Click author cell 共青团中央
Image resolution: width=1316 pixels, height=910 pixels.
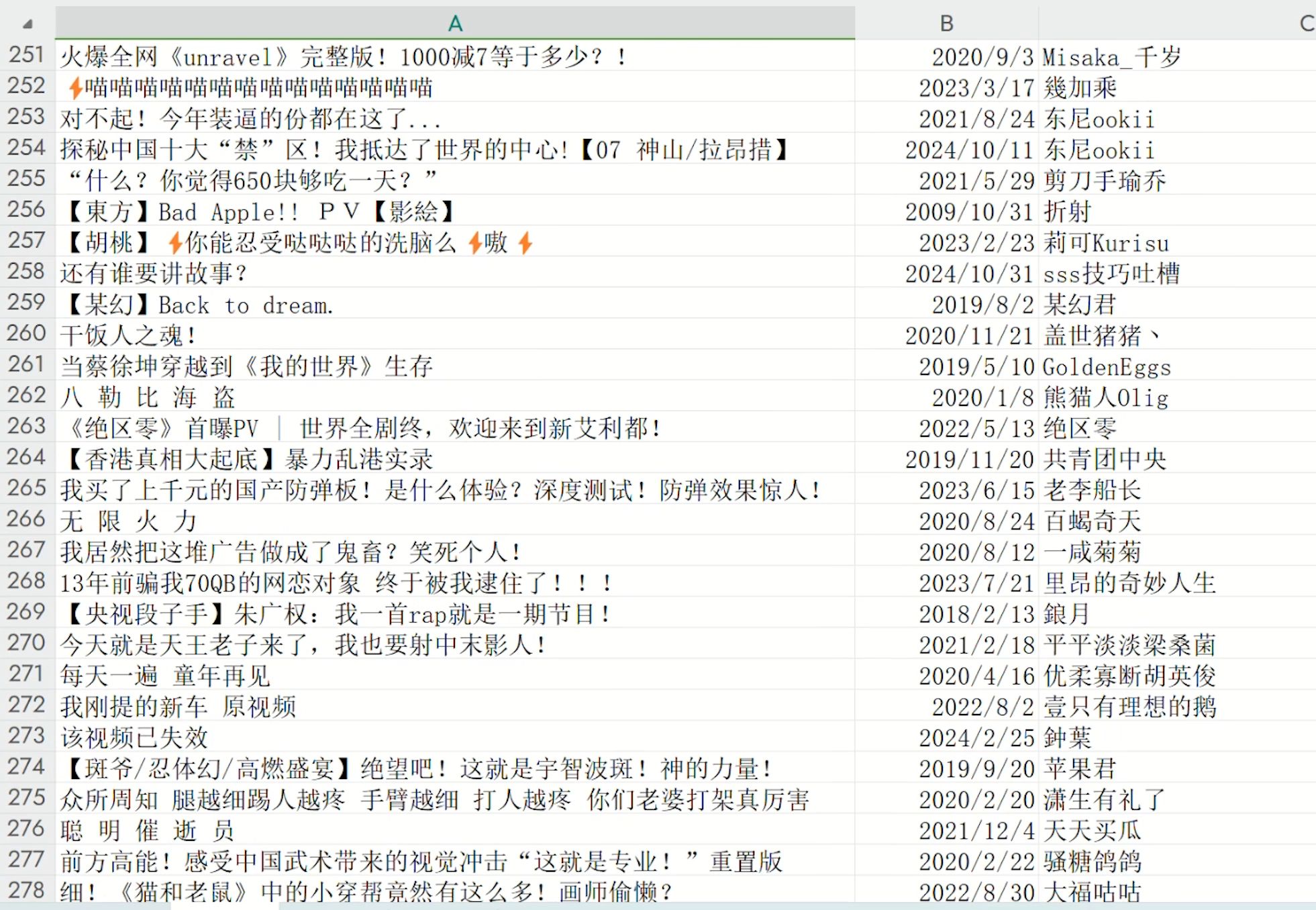[1177, 458]
